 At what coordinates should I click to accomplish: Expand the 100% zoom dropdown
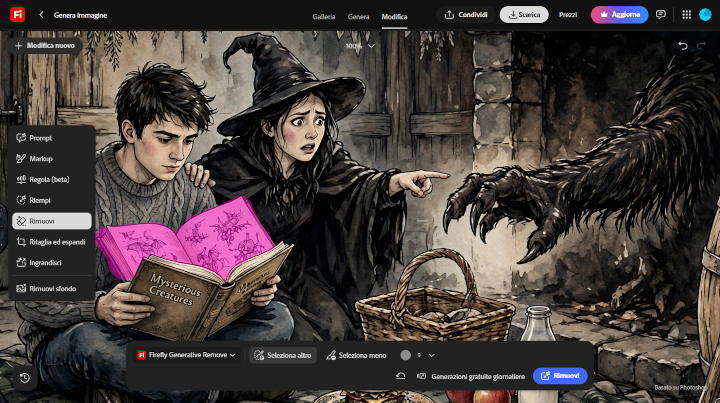360,46
